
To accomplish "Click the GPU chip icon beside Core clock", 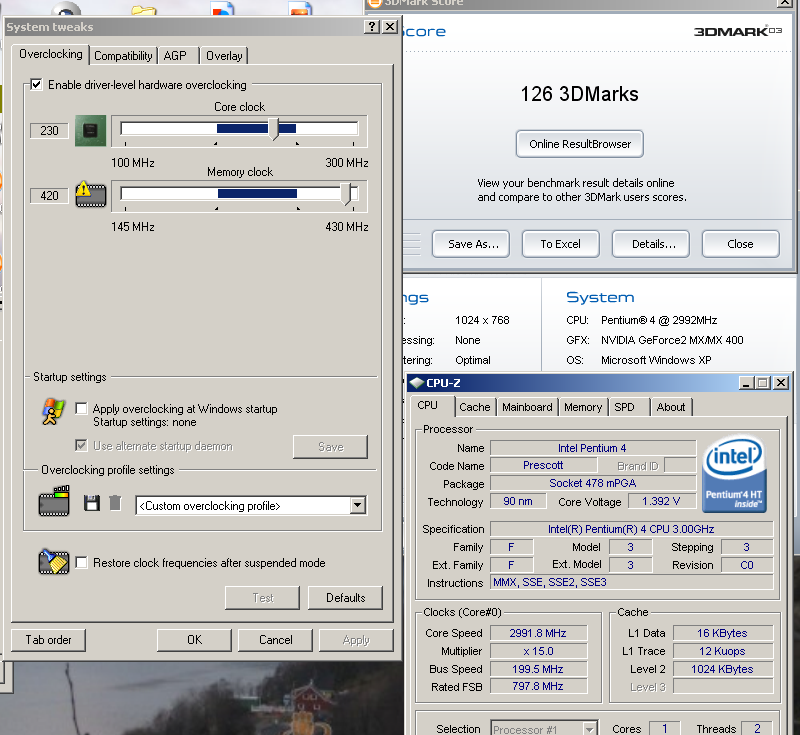I will coord(90,131).
